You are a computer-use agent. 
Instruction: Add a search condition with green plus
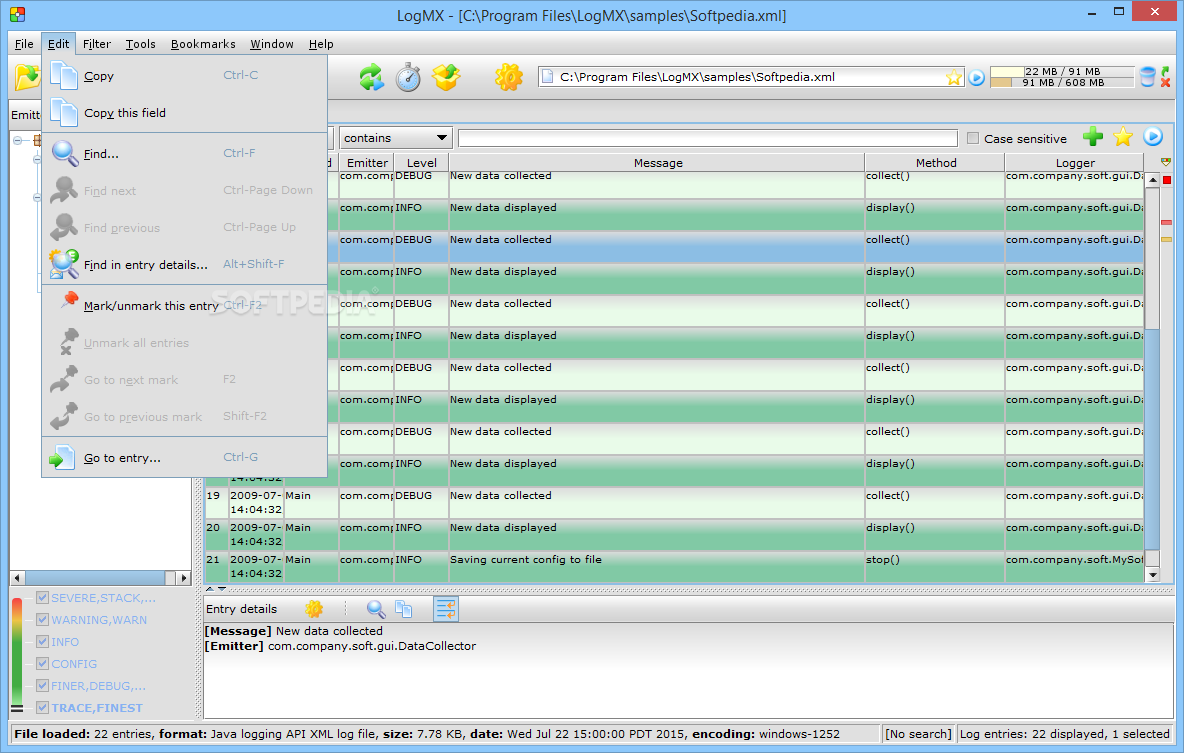point(1093,137)
